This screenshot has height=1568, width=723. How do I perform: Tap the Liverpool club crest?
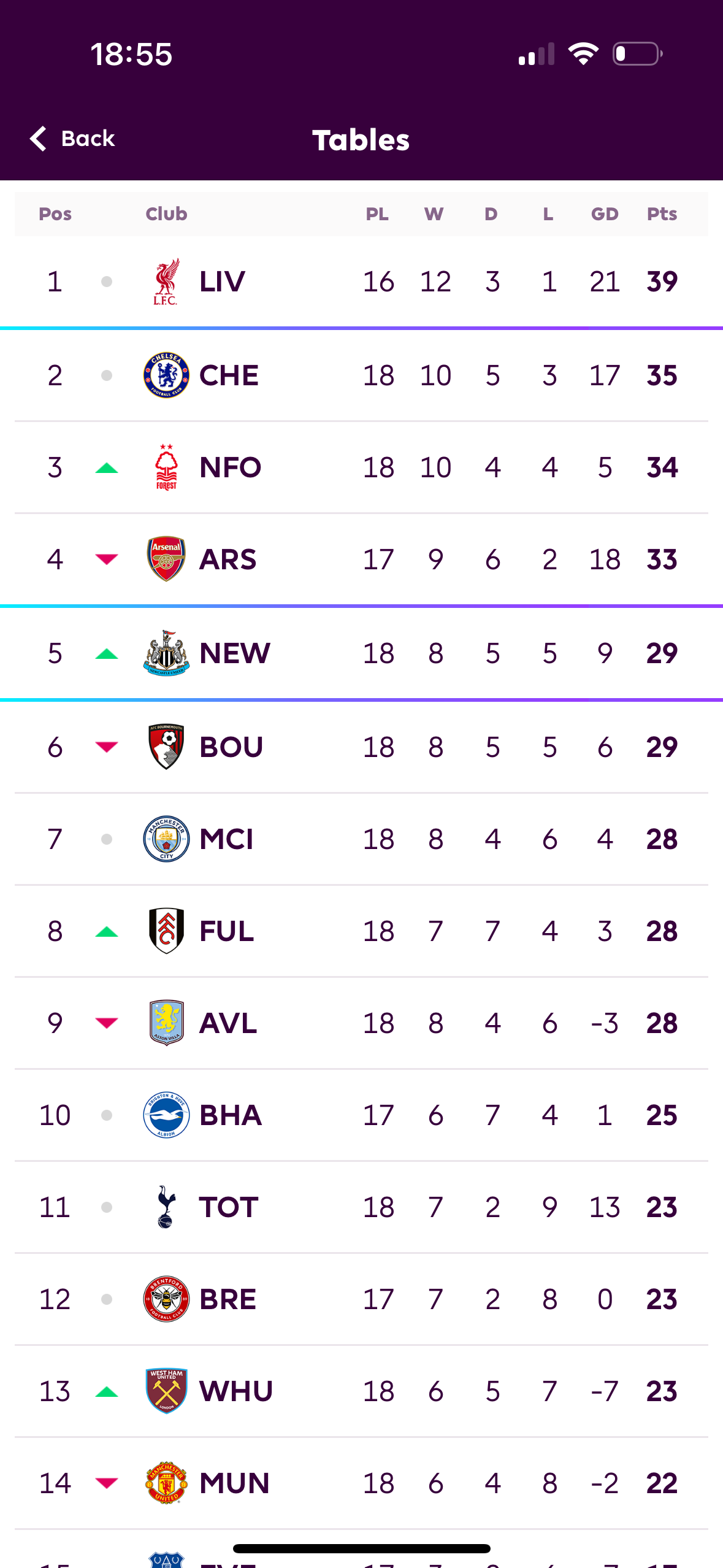coord(166,282)
